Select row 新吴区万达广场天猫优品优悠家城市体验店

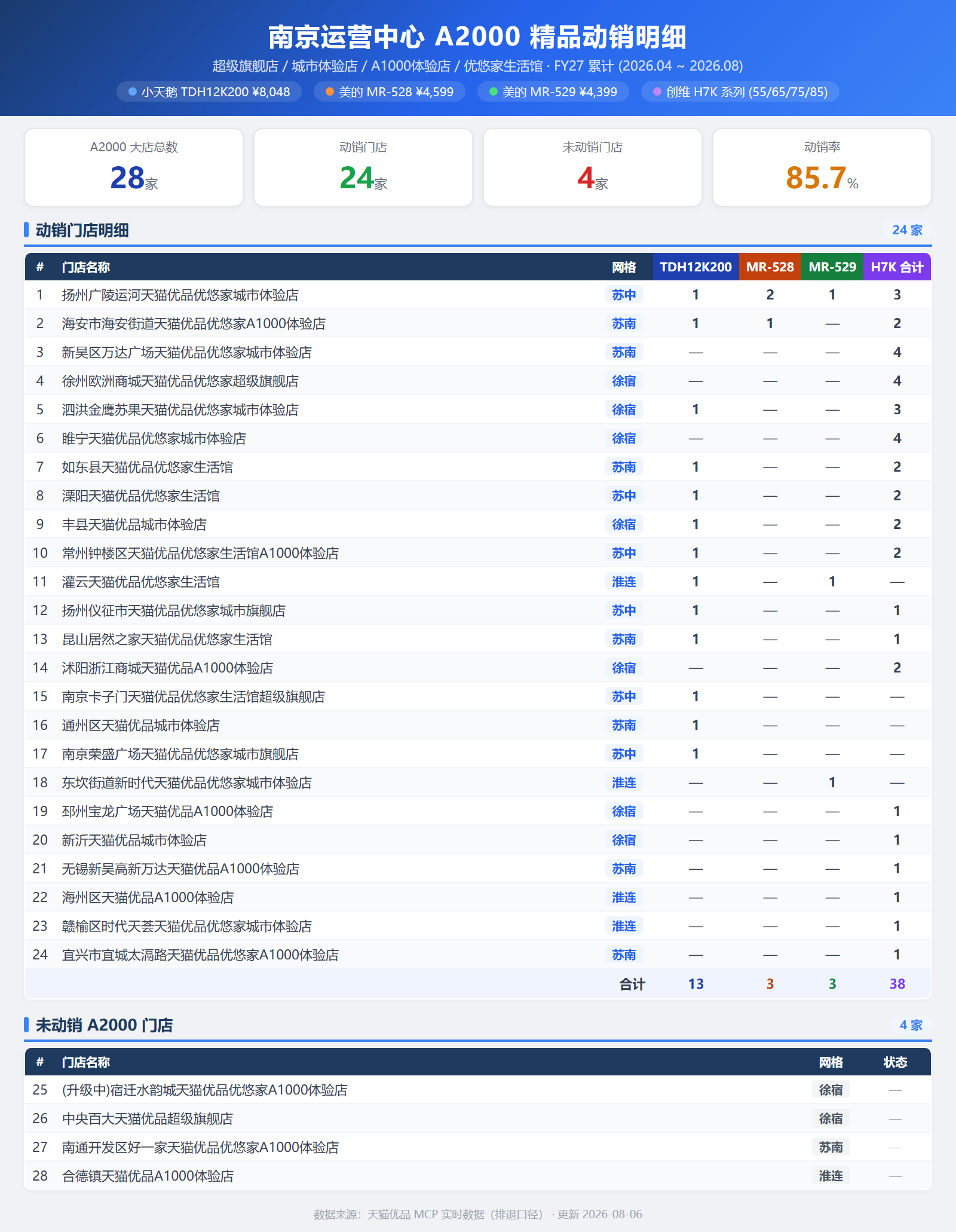(478, 352)
